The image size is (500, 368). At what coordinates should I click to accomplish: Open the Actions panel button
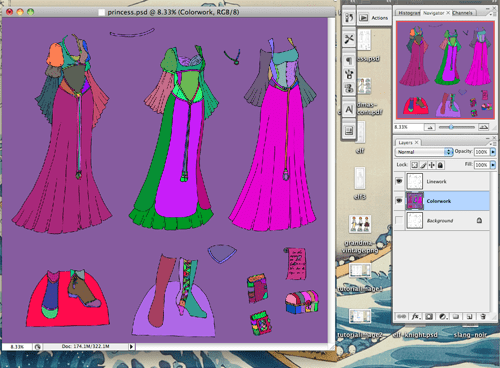(373, 18)
